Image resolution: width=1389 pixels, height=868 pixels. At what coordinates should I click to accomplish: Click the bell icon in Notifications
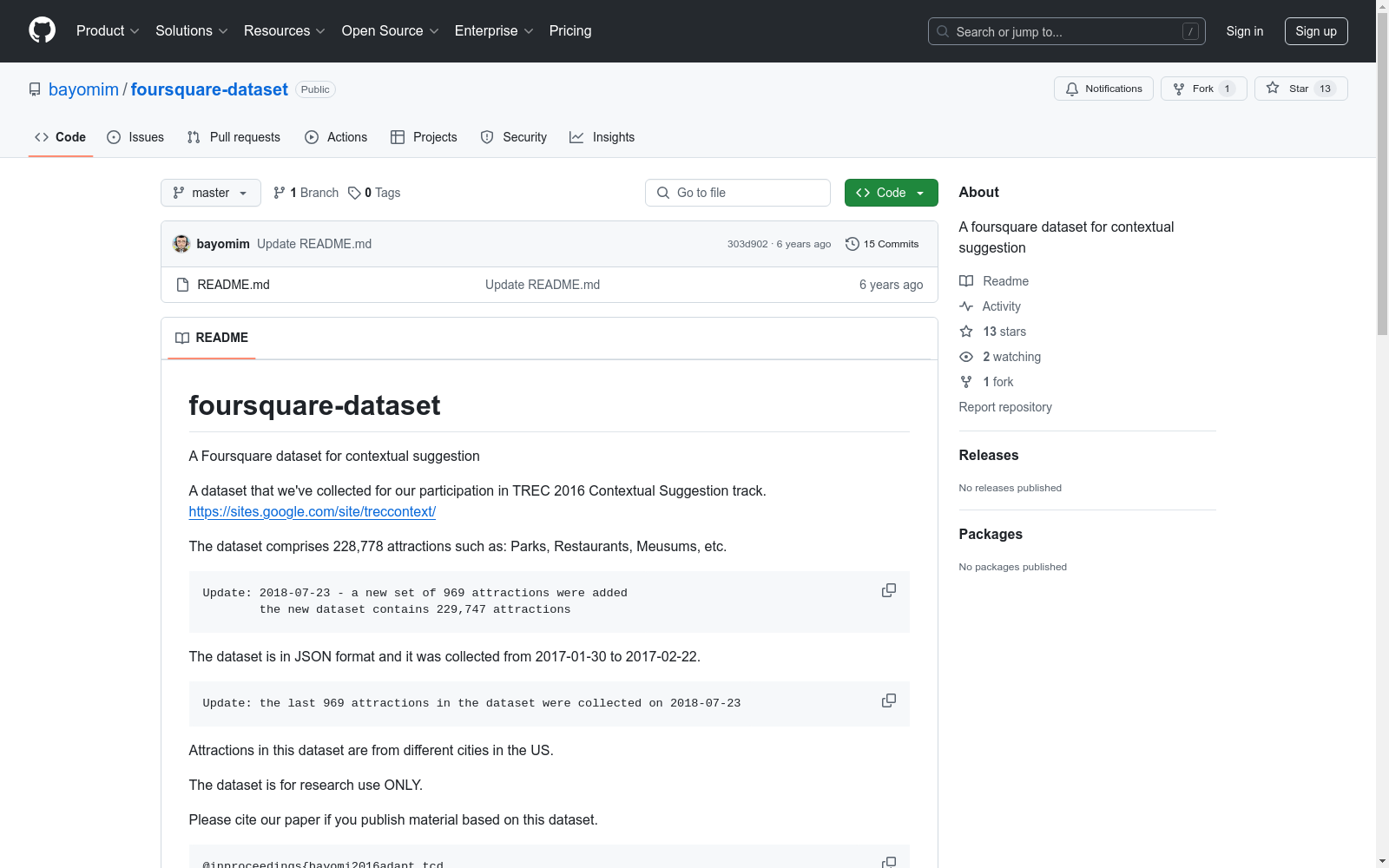[x=1072, y=89]
